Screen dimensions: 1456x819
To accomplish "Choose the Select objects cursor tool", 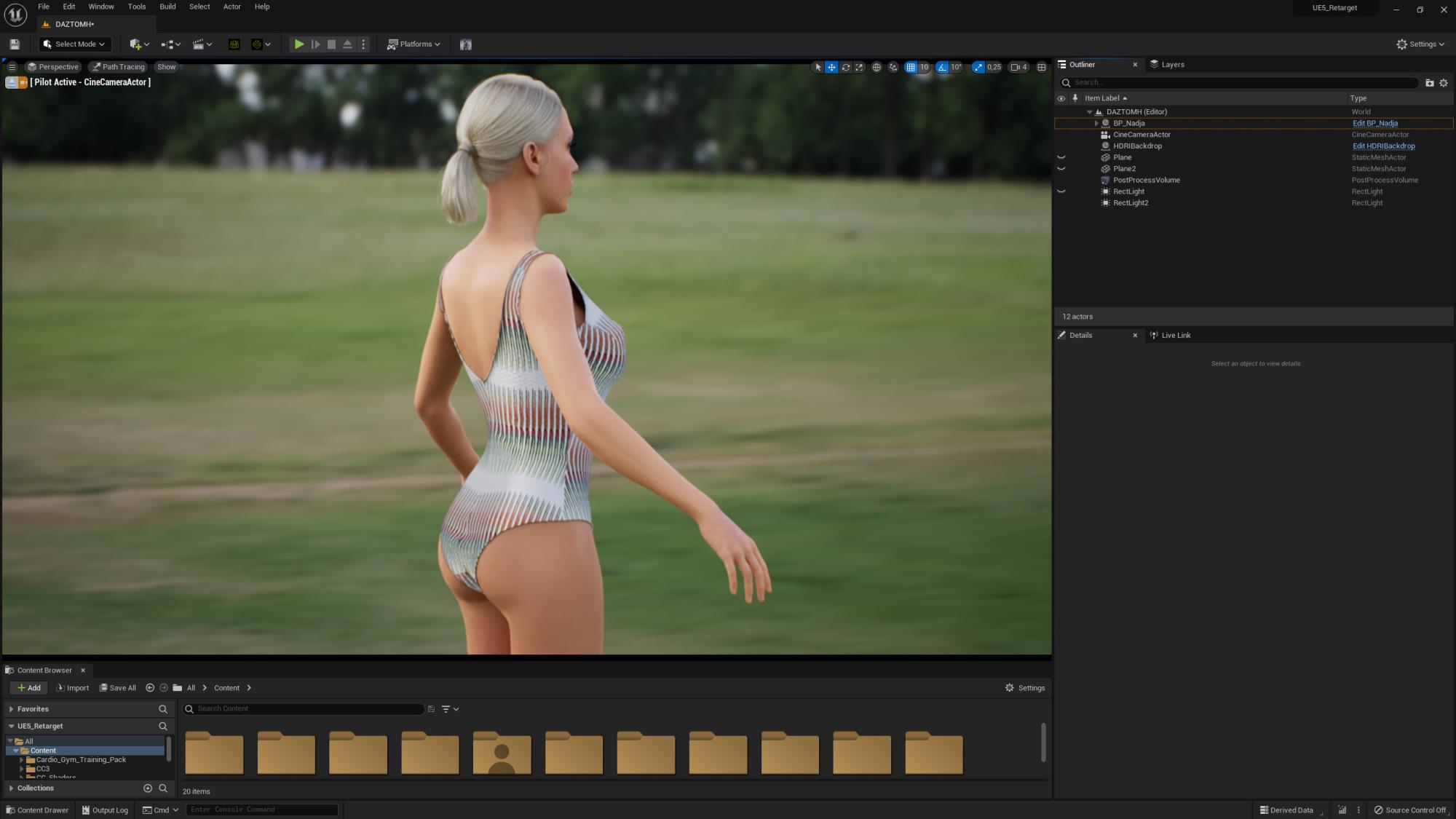I will [x=818, y=67].
